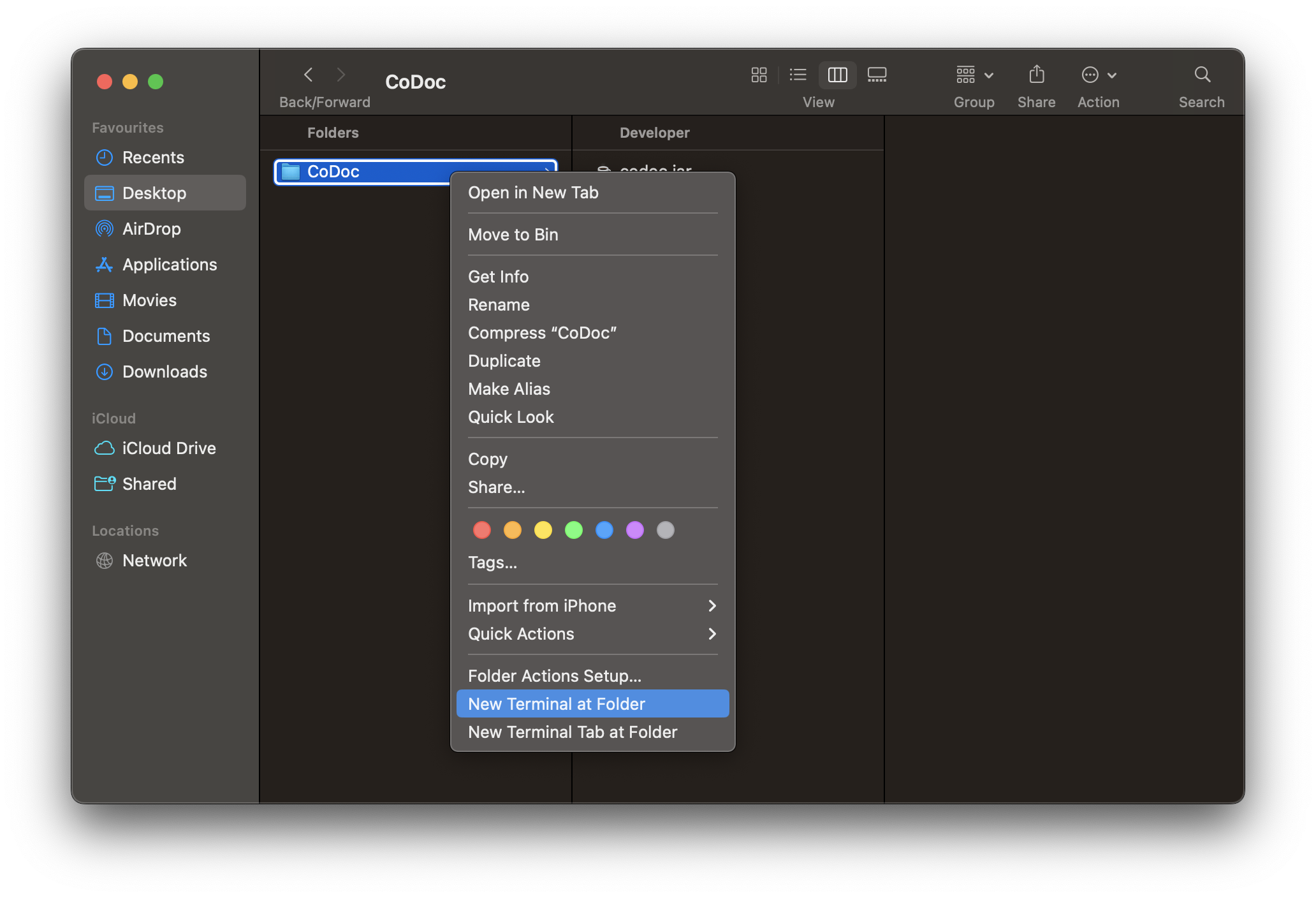Apply the purple tag color
This screenshot has height=898, width=1316.
635,530
